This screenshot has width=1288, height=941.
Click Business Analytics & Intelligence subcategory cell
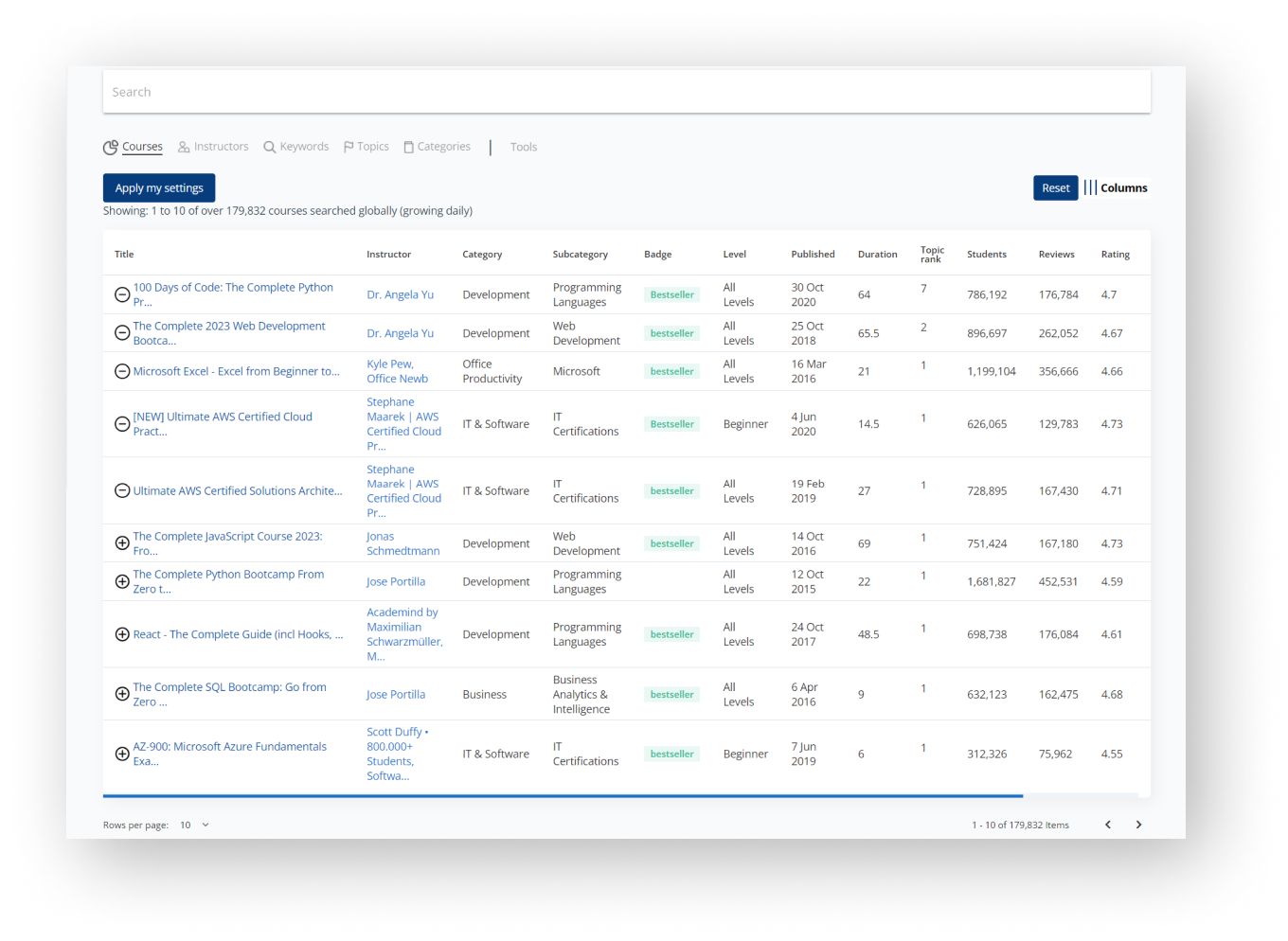click(x=581, y=694)
